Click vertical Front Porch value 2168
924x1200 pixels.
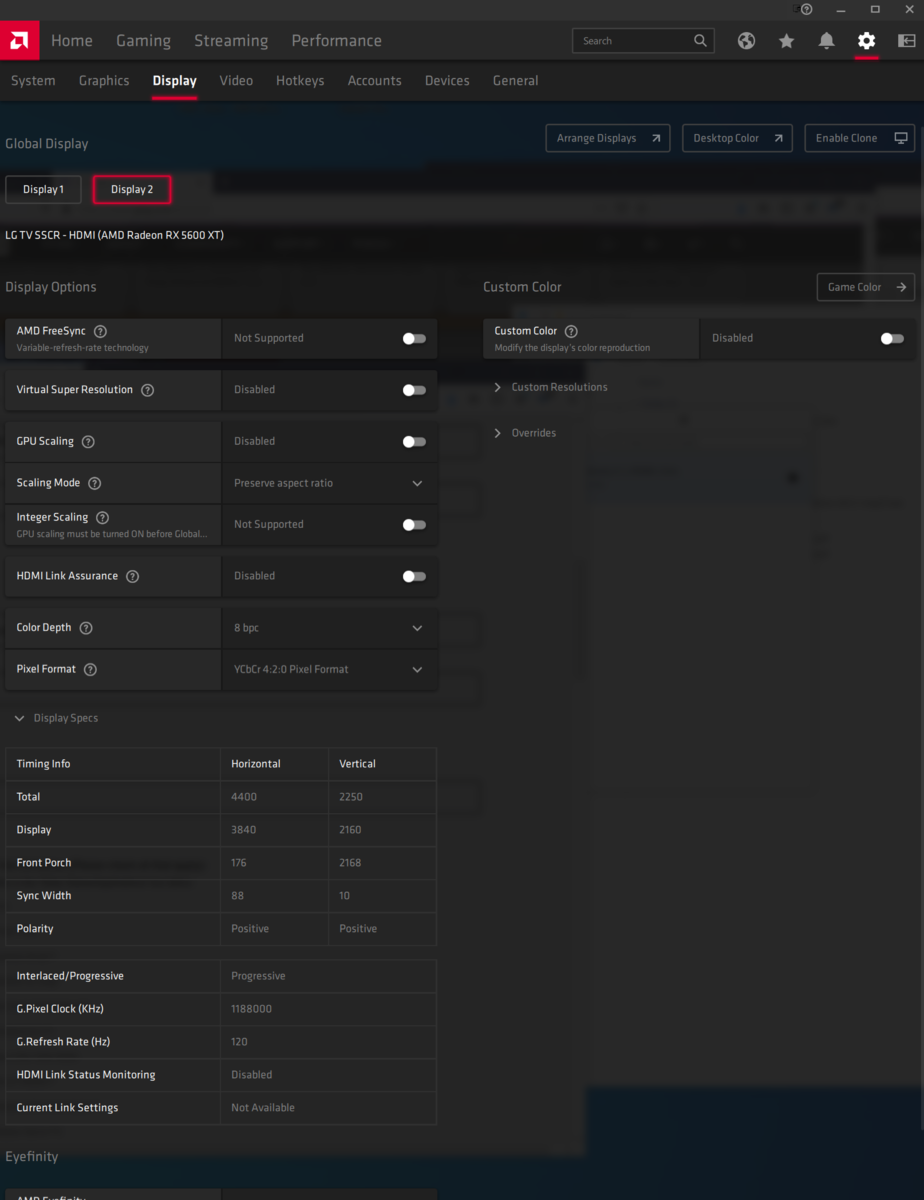tap(351, 863)
